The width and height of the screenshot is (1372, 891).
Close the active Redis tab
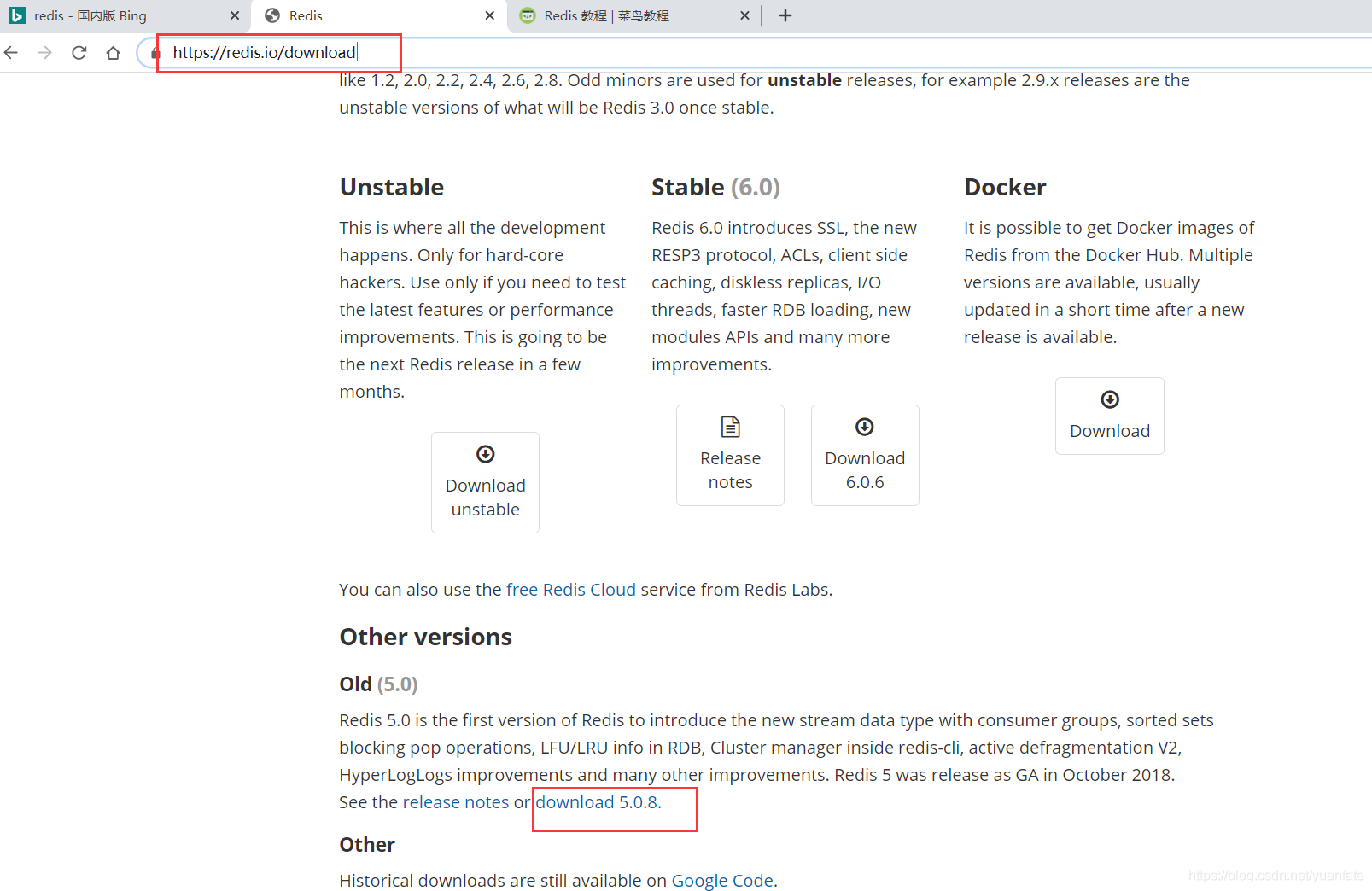(x=489, y=15)
